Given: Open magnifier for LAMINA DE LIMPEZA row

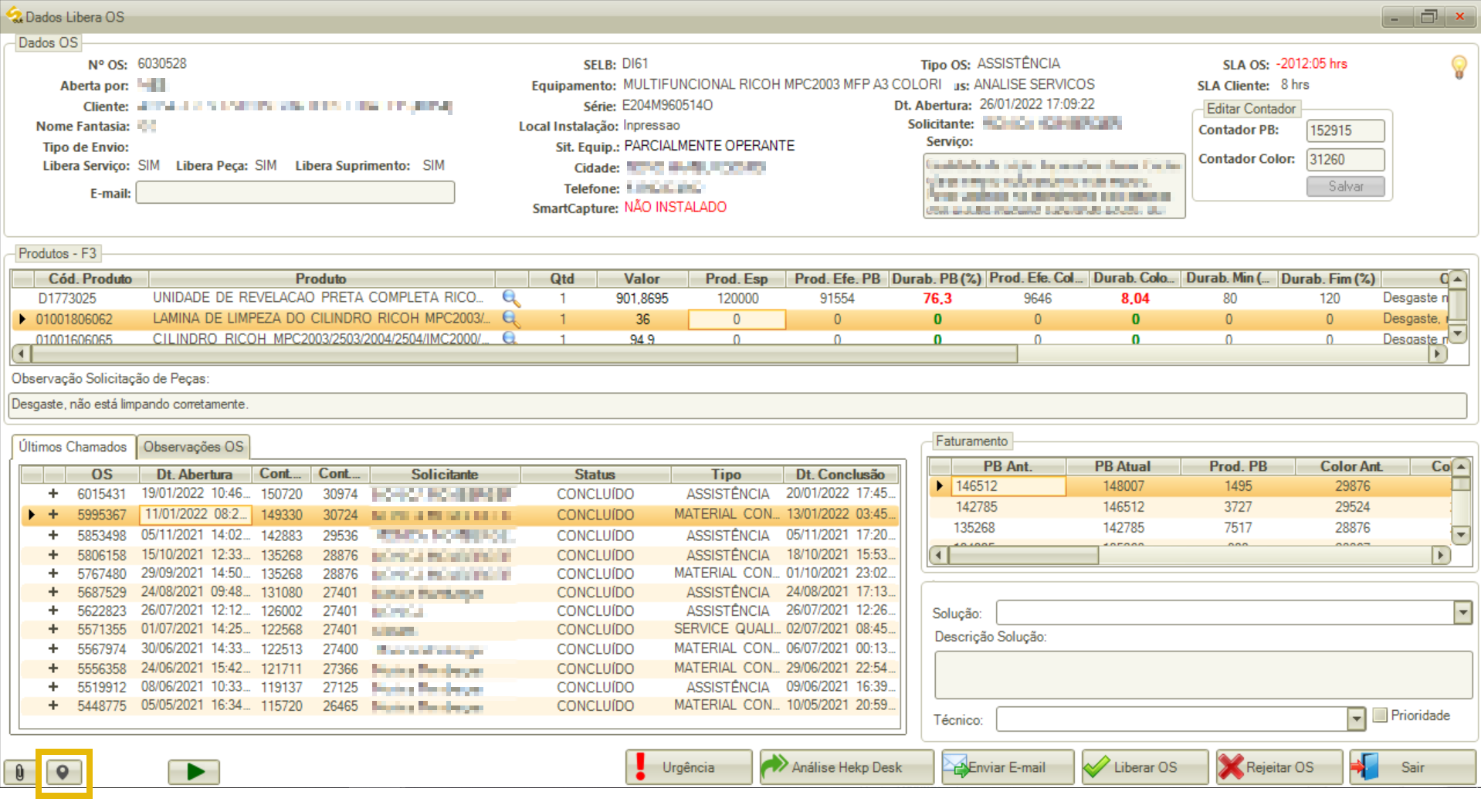Looking at the screenshot, I should [x=511, y=319].
